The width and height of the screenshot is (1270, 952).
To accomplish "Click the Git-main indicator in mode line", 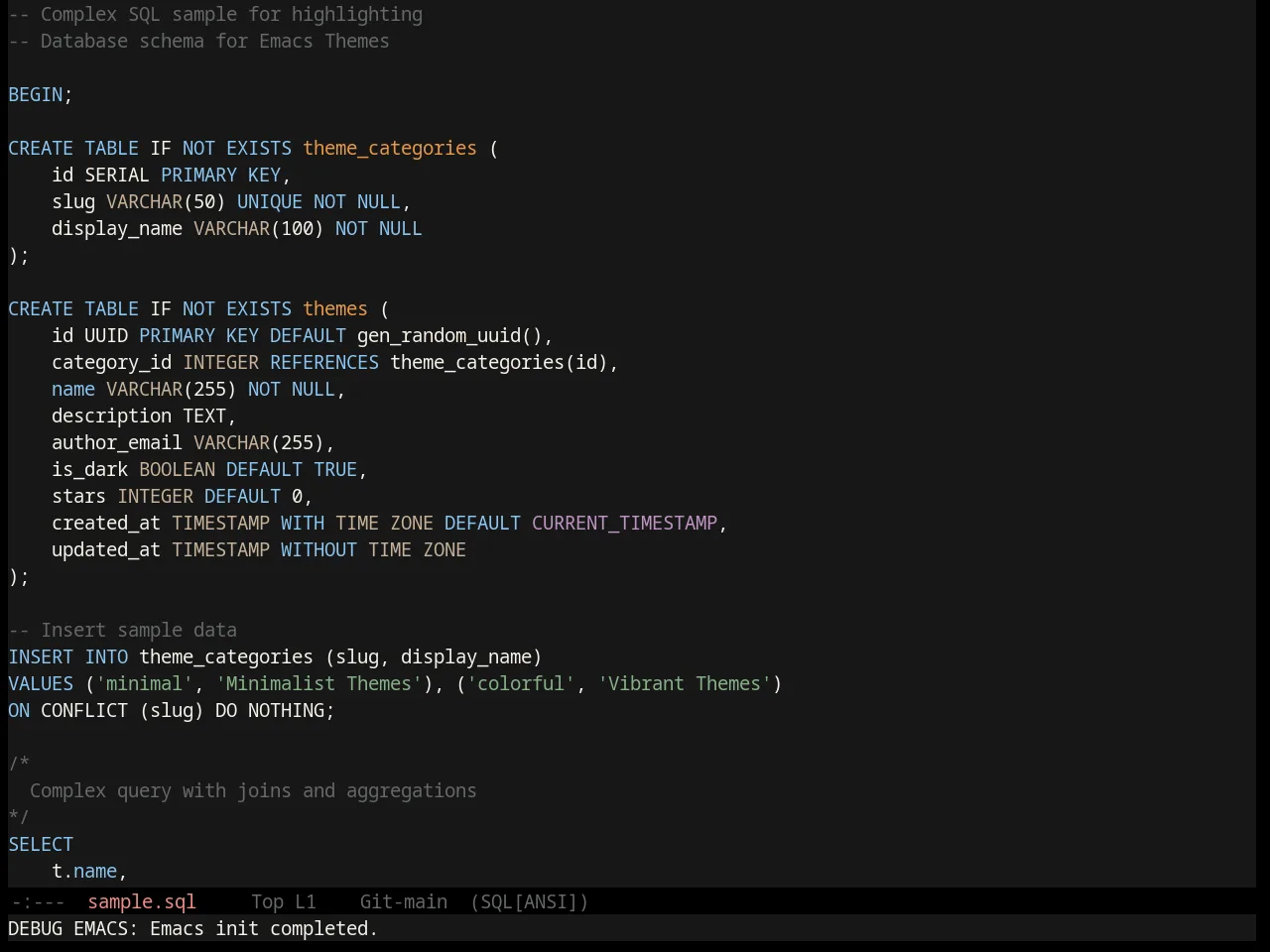I will point(404,901).
